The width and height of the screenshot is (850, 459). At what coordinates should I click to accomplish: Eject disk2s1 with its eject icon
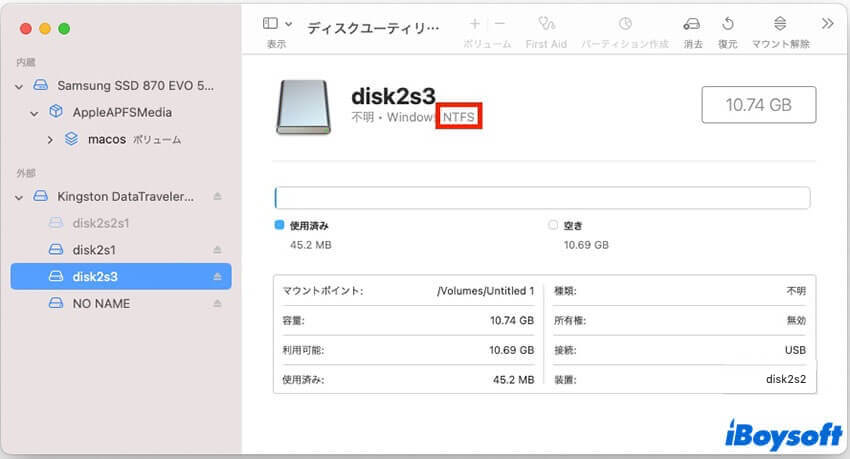217,250
